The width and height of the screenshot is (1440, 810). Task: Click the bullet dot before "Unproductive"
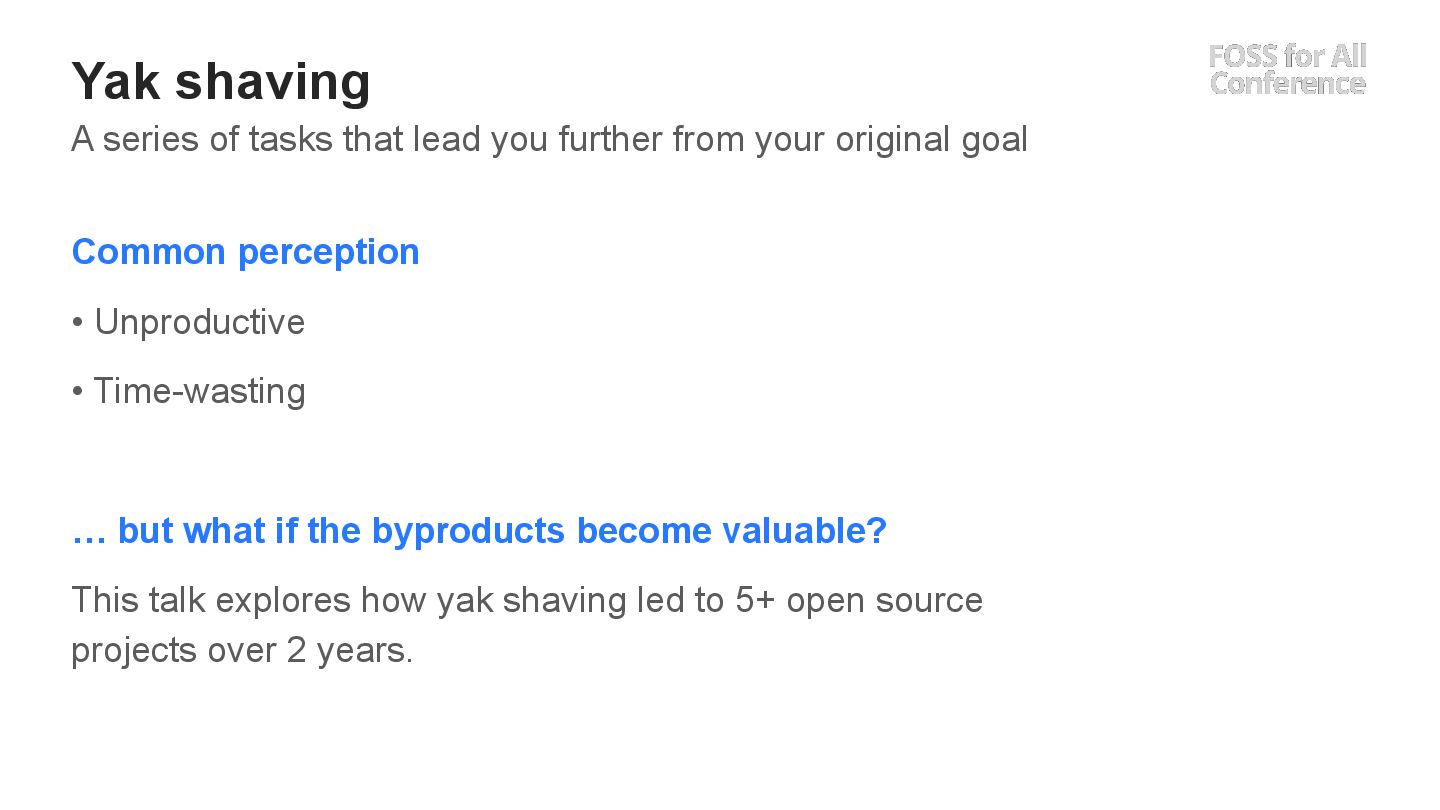[77, 324]
